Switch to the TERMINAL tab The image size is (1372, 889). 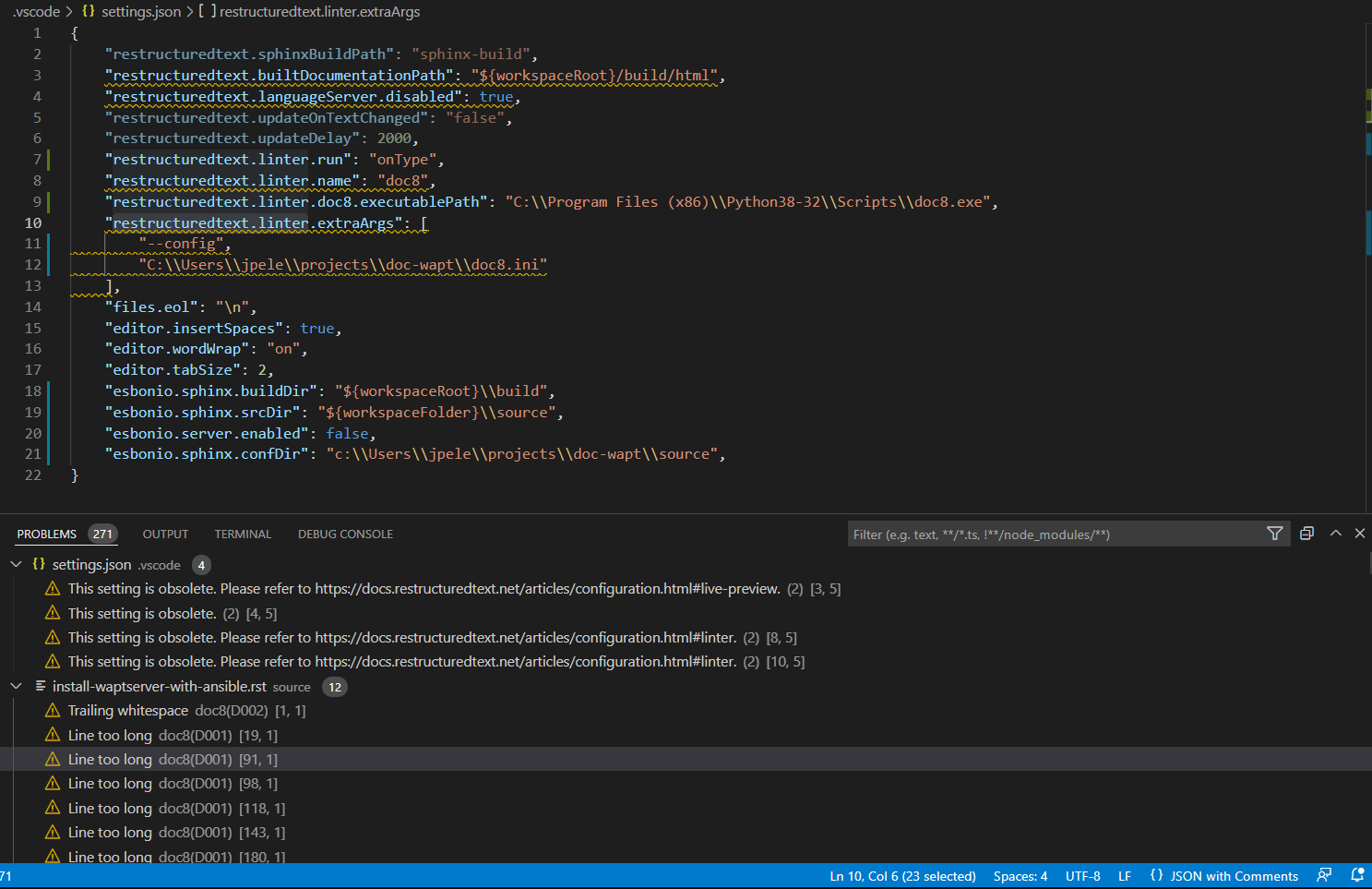click(242, 534)
